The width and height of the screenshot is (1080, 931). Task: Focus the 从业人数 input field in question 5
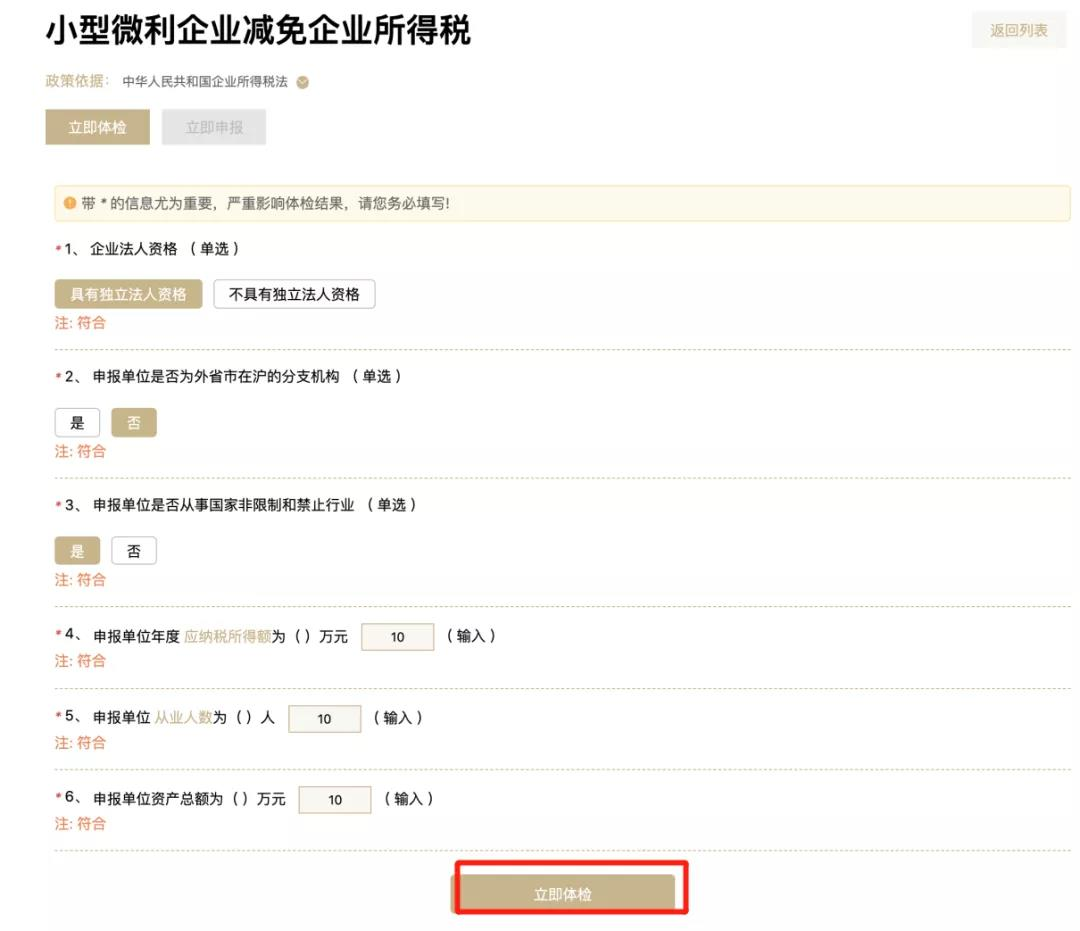point(324,719)
